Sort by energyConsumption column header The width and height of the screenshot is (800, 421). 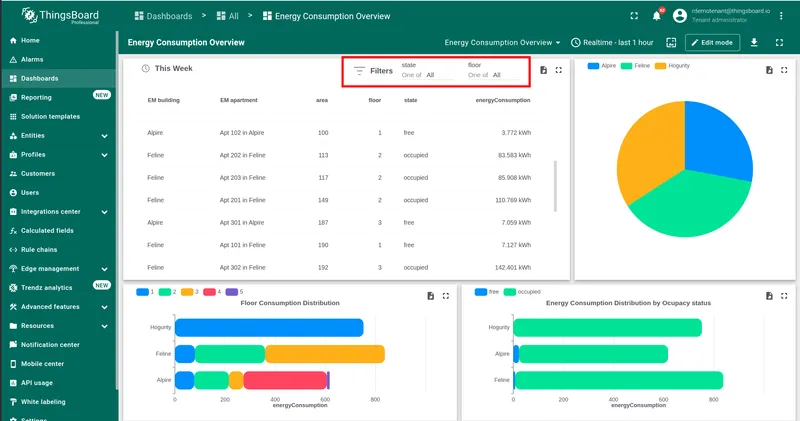(x=503, y=100)
